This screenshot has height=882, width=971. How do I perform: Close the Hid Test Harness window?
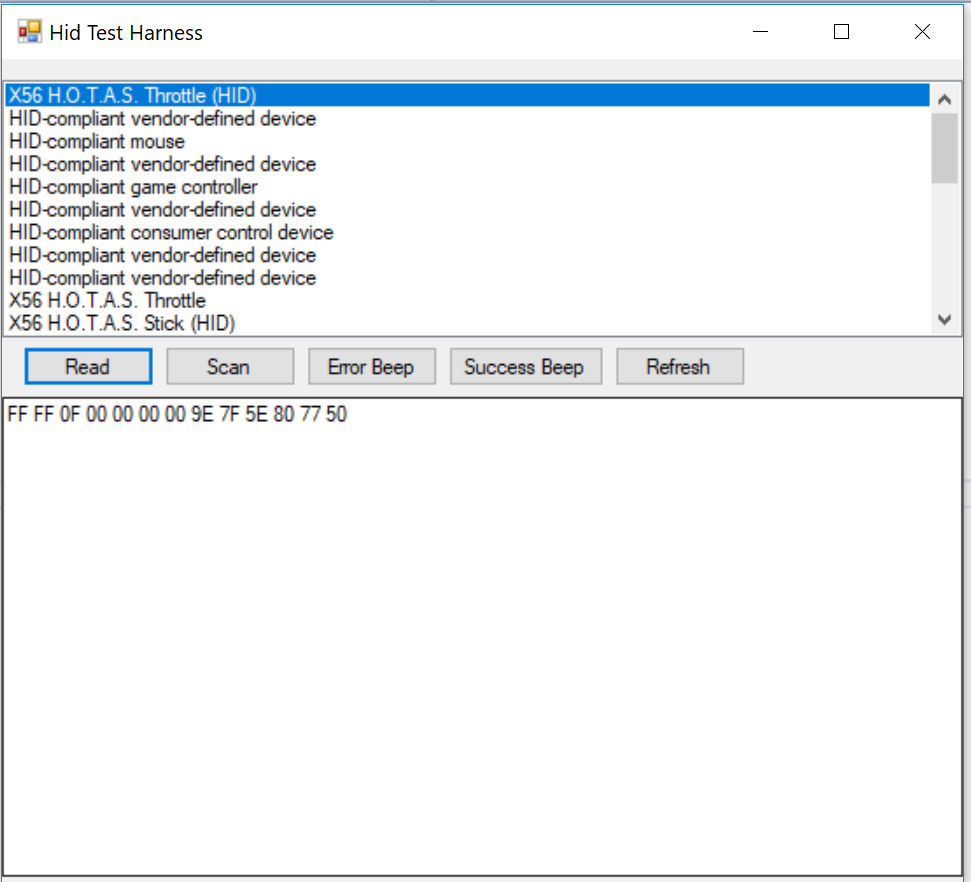point(922,32)
